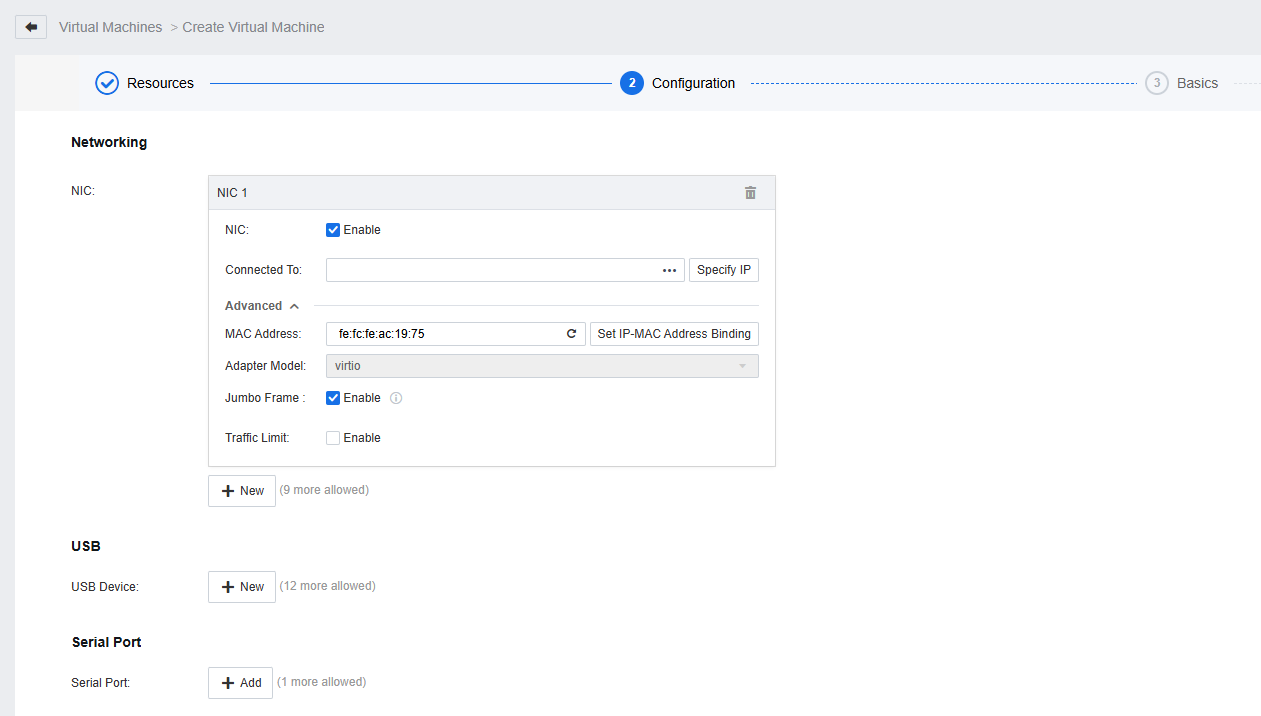Click the Networking section heading

(109, 142)
